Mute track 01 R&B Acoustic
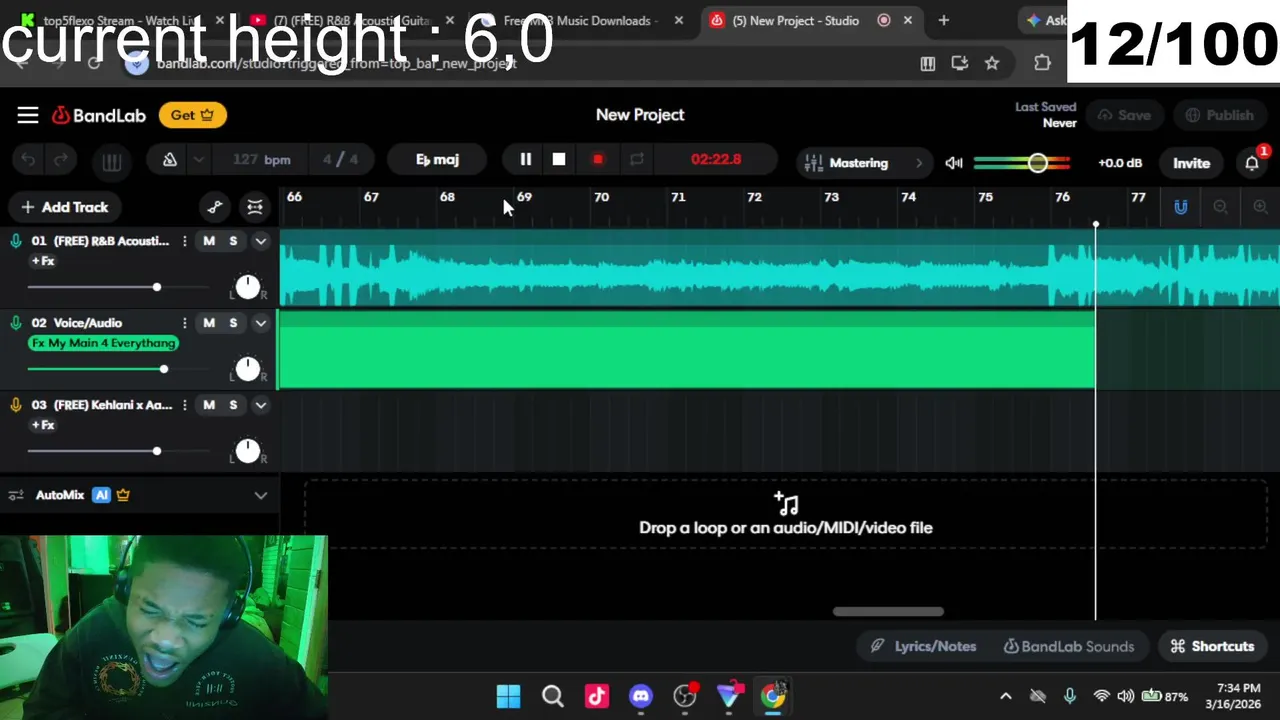 209,241
